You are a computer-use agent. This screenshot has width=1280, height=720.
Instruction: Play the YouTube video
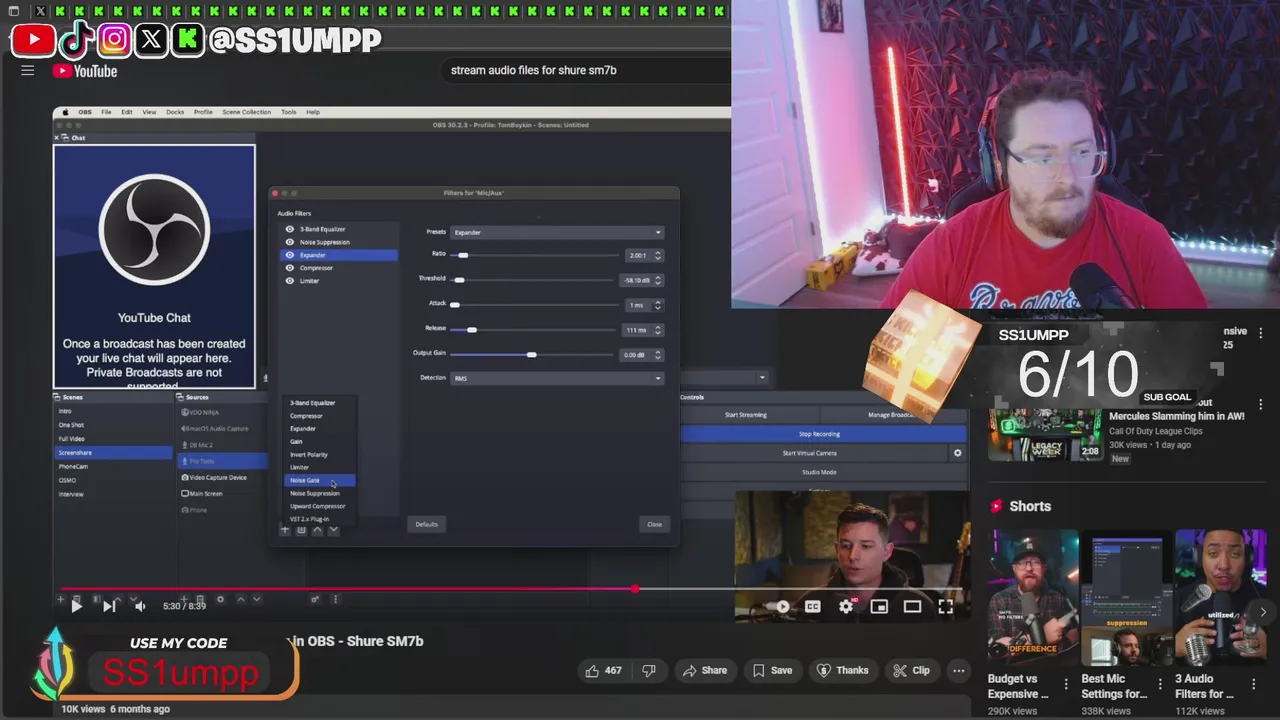point(76,606)
